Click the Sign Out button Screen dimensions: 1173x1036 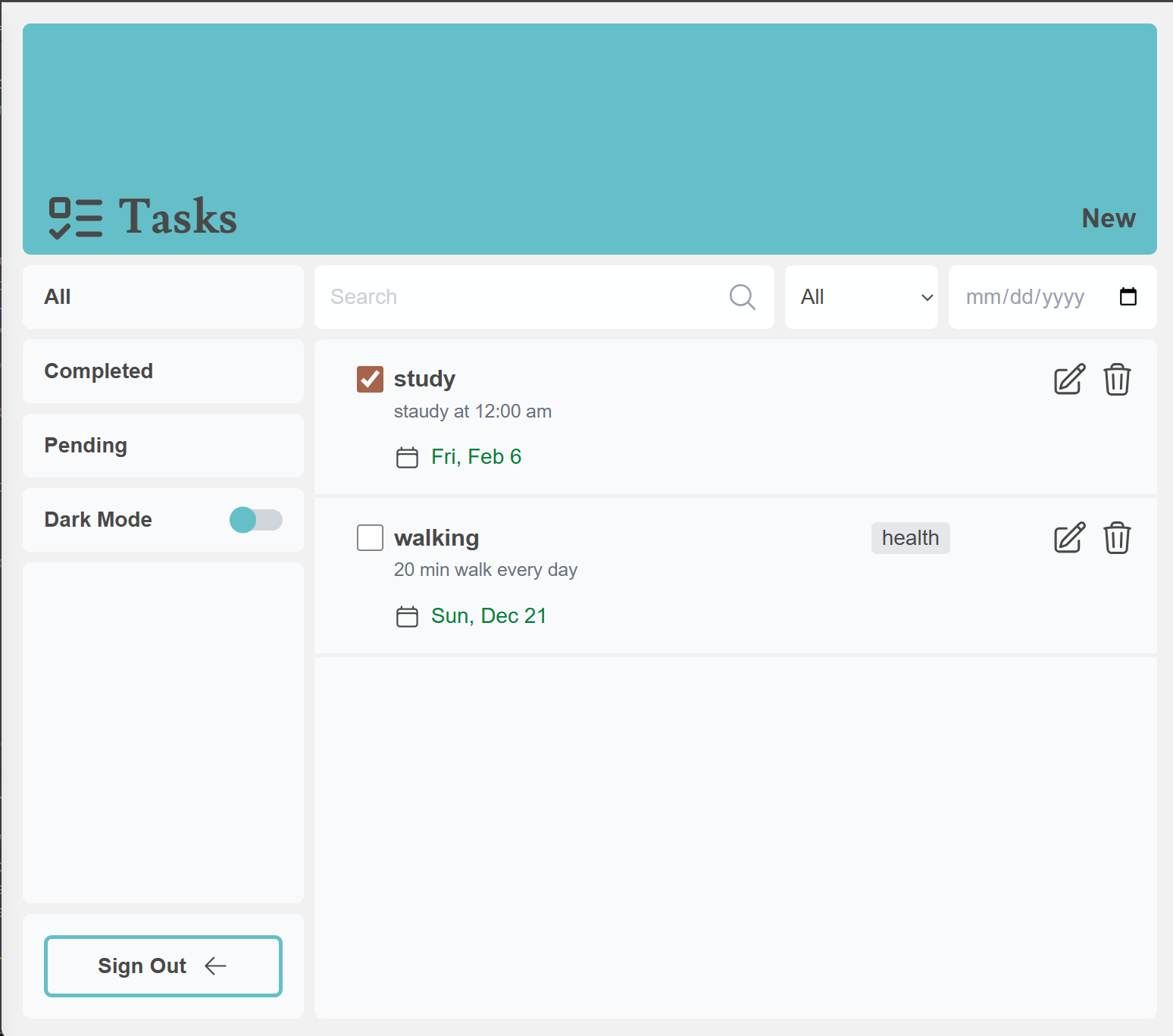coord(163,966)
